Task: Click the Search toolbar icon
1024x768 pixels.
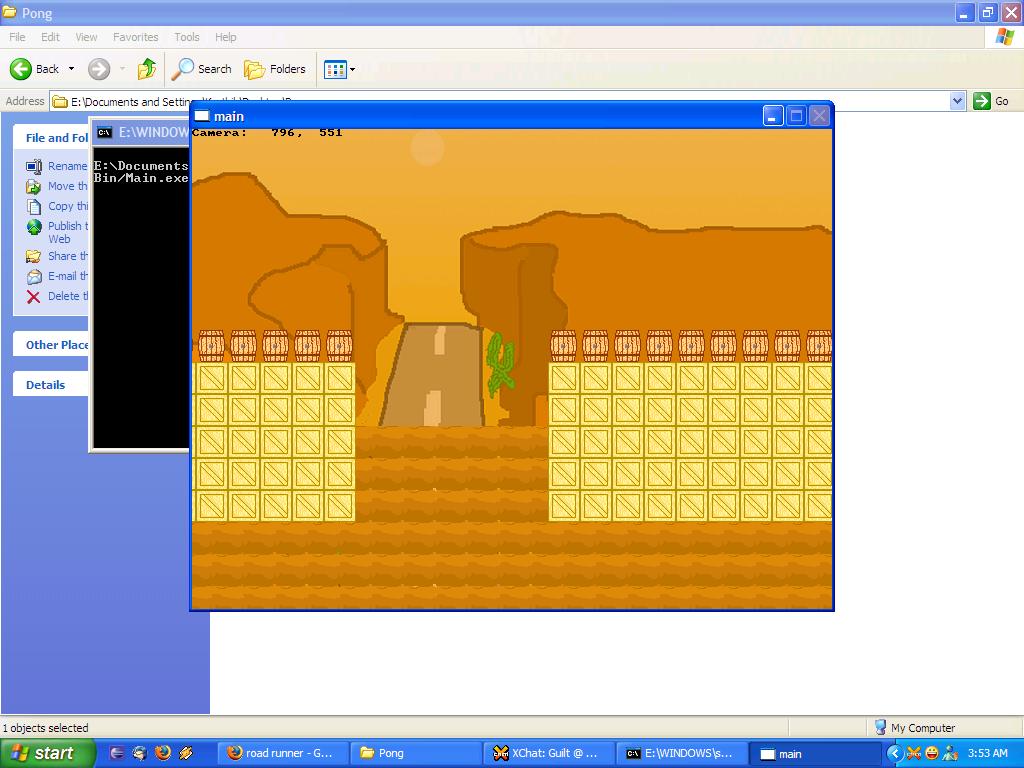Action: coord(203,69)
